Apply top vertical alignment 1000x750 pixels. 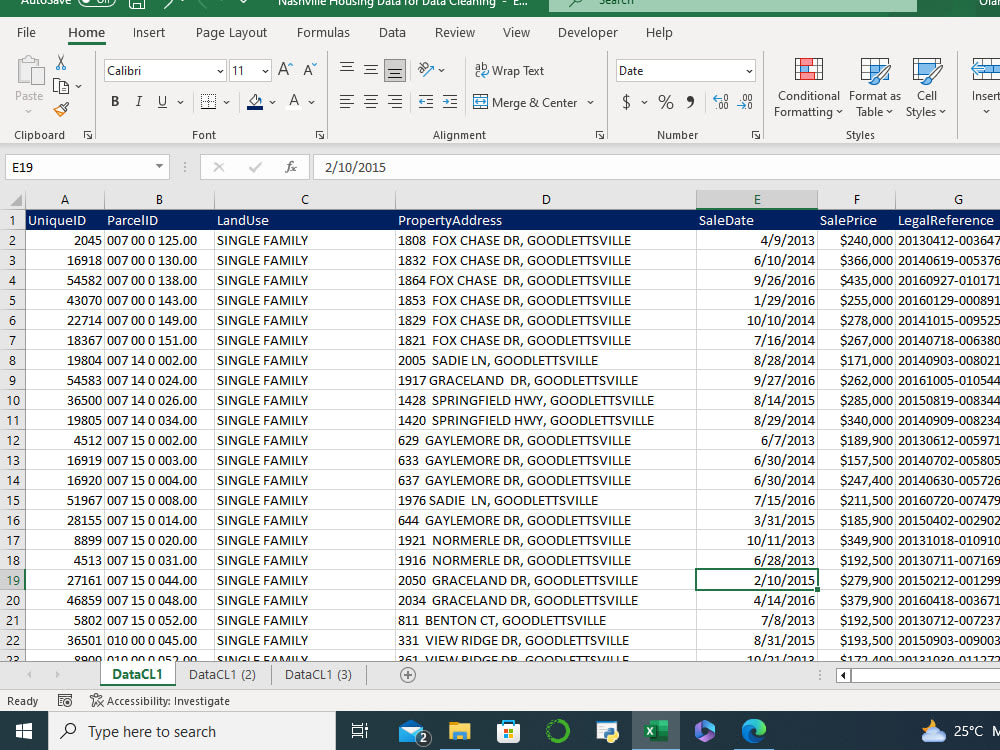[347, 70]
